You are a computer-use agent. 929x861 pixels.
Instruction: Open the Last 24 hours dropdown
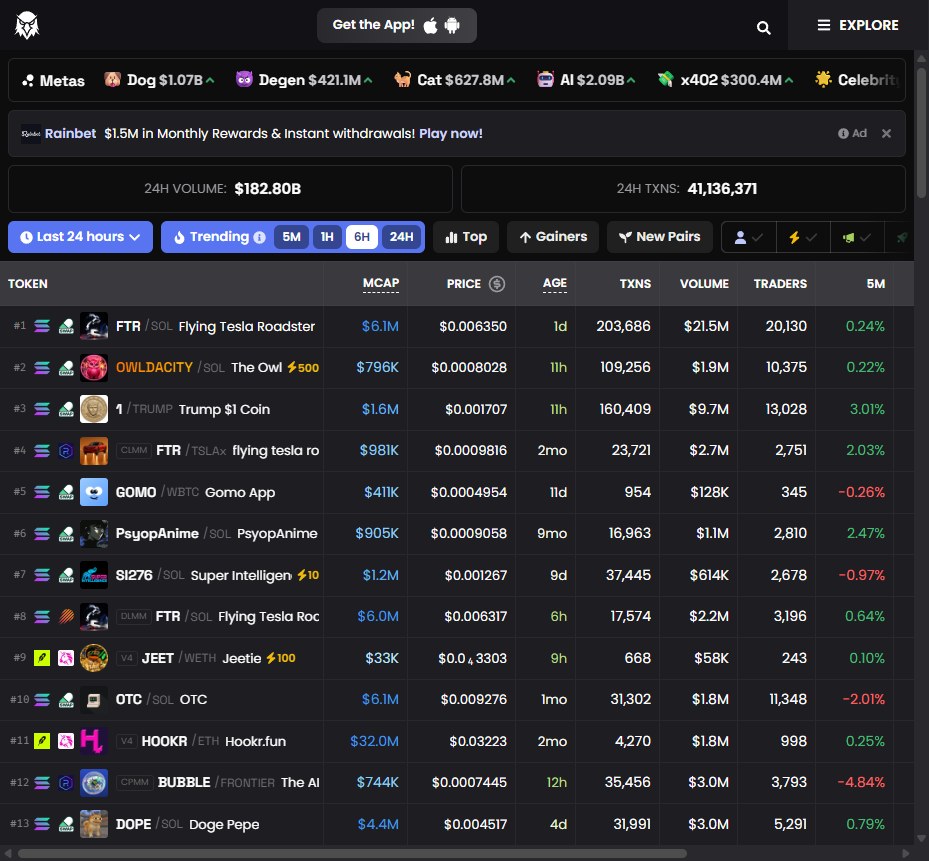pyautogui.click(x=81, y=237)
